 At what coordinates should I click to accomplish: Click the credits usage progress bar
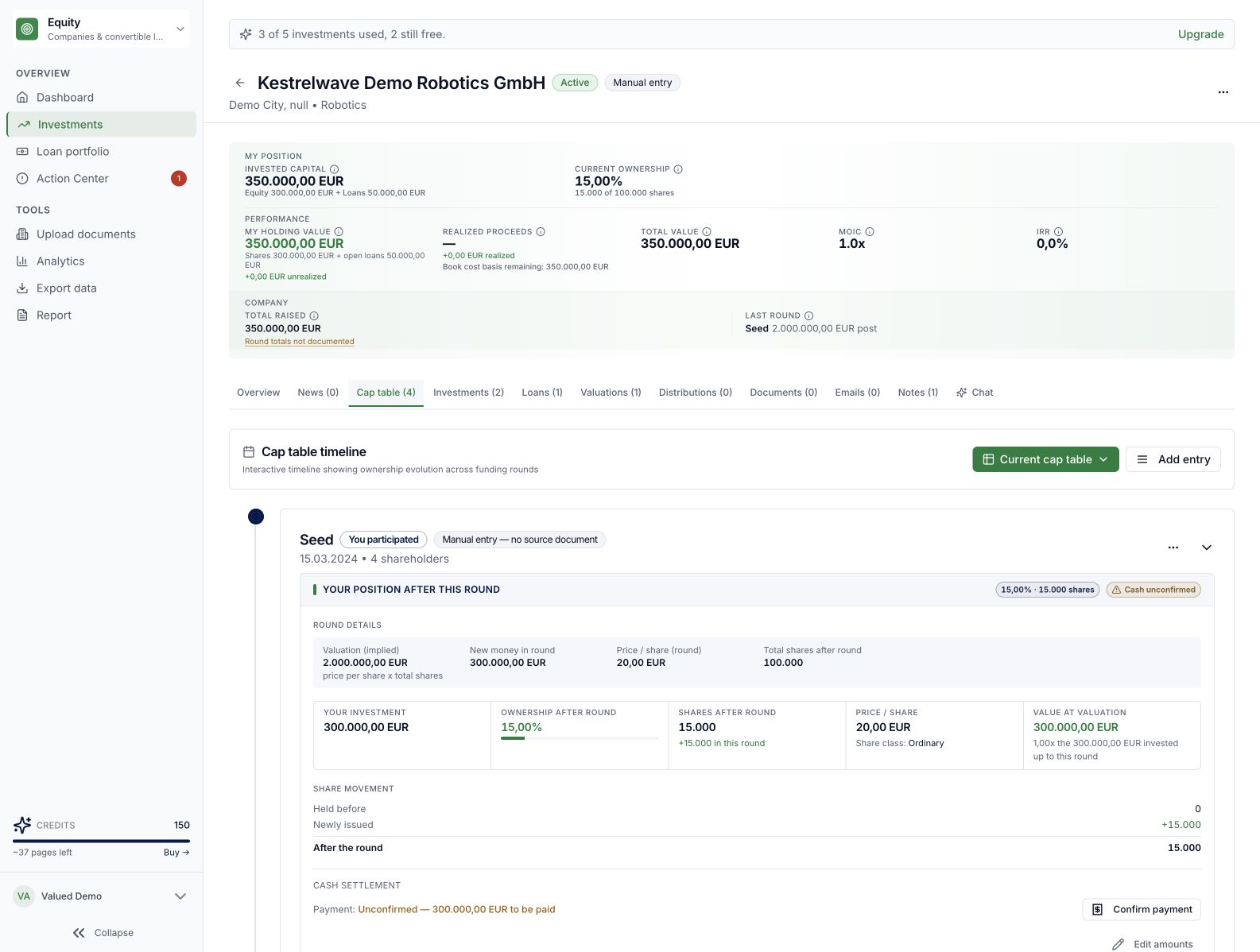pos(102,841)
